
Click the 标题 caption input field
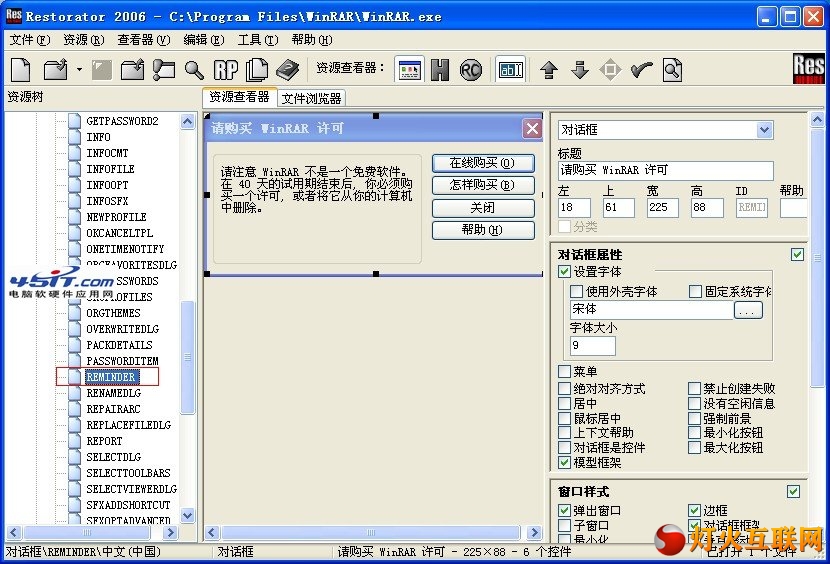[x=665, y=171]
